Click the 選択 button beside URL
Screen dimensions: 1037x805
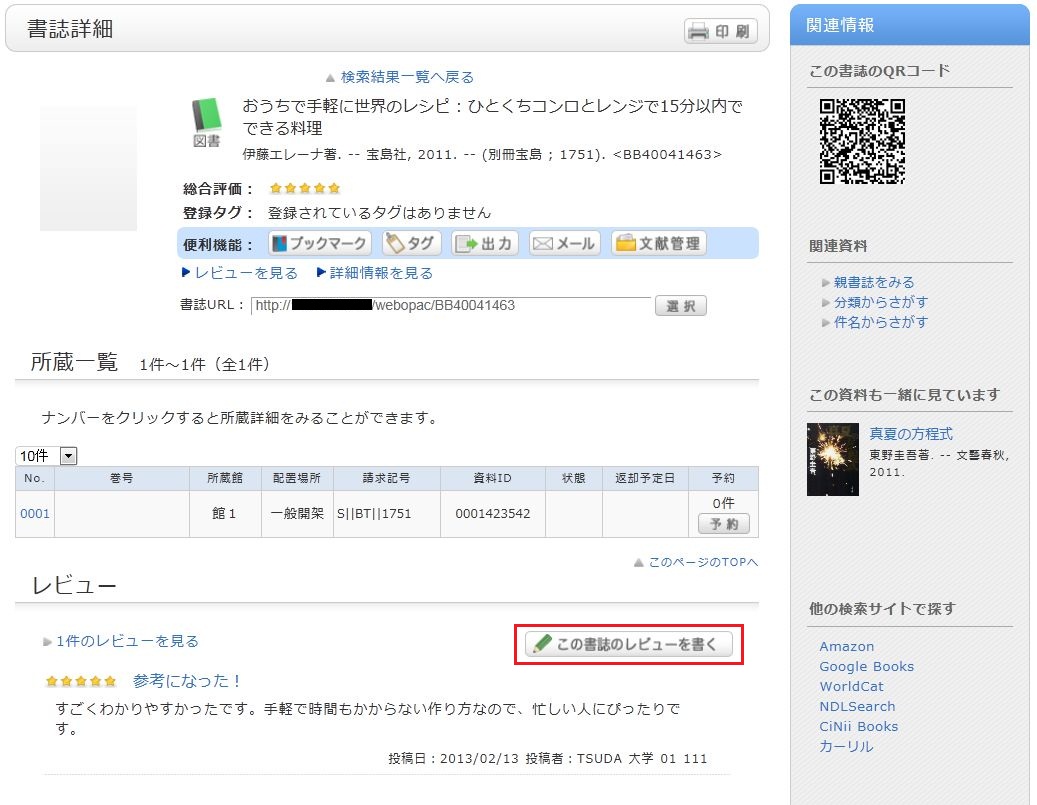tap(680, 306)
